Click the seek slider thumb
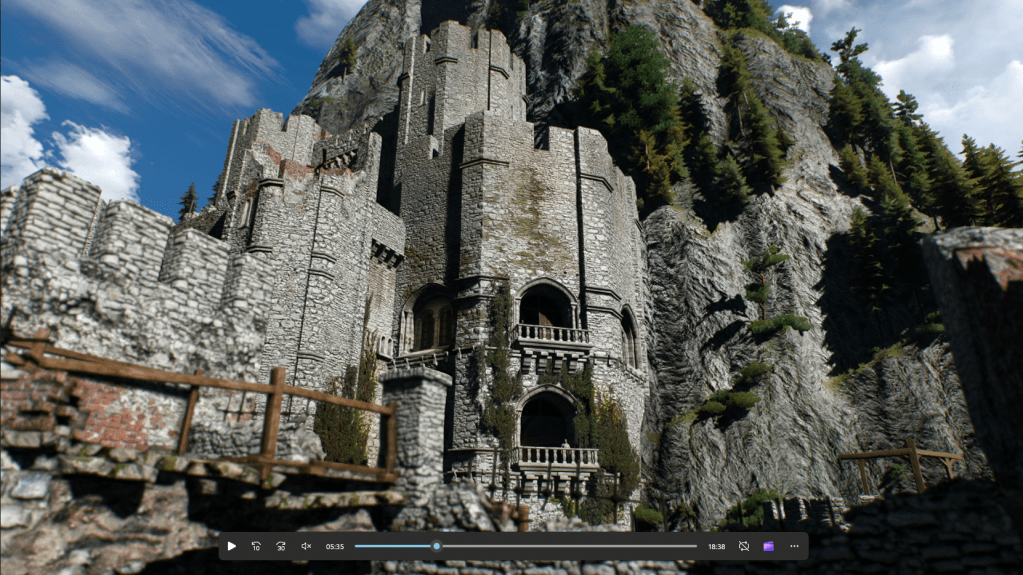The height and width of the screenshot is (575, 1023). tap(436, 546)
